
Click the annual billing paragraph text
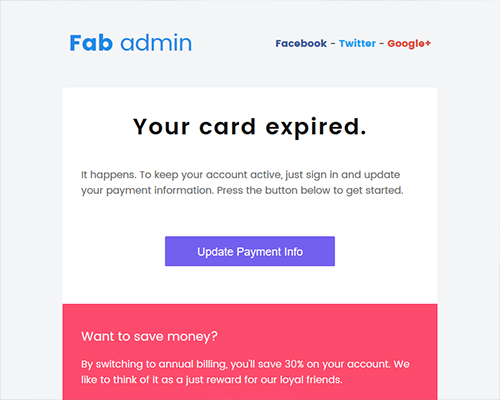point(245,372)
